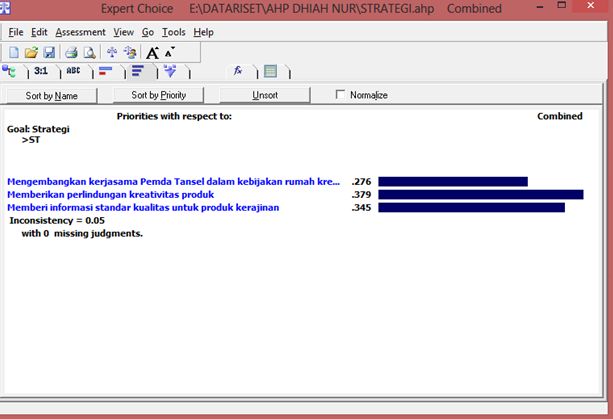Open the View menu

coord(124,32)
